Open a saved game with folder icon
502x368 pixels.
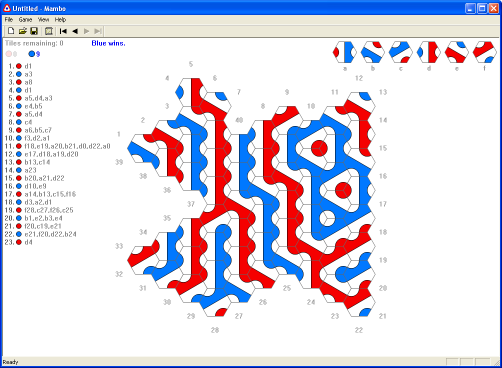coord(22,31)
